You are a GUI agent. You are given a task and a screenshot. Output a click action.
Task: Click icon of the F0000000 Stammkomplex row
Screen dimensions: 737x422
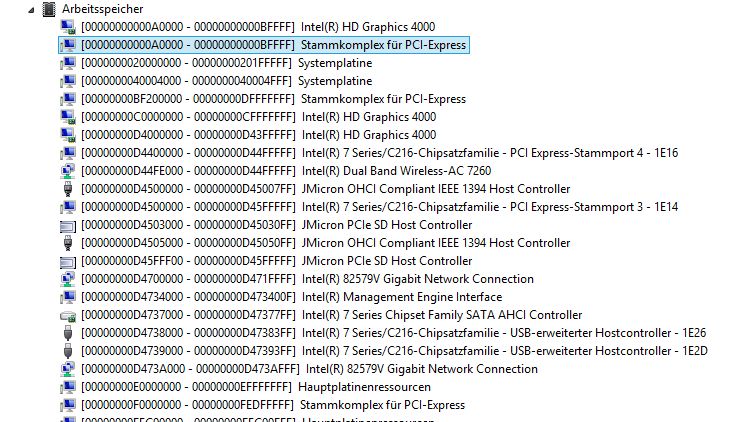tap(68, 405)
